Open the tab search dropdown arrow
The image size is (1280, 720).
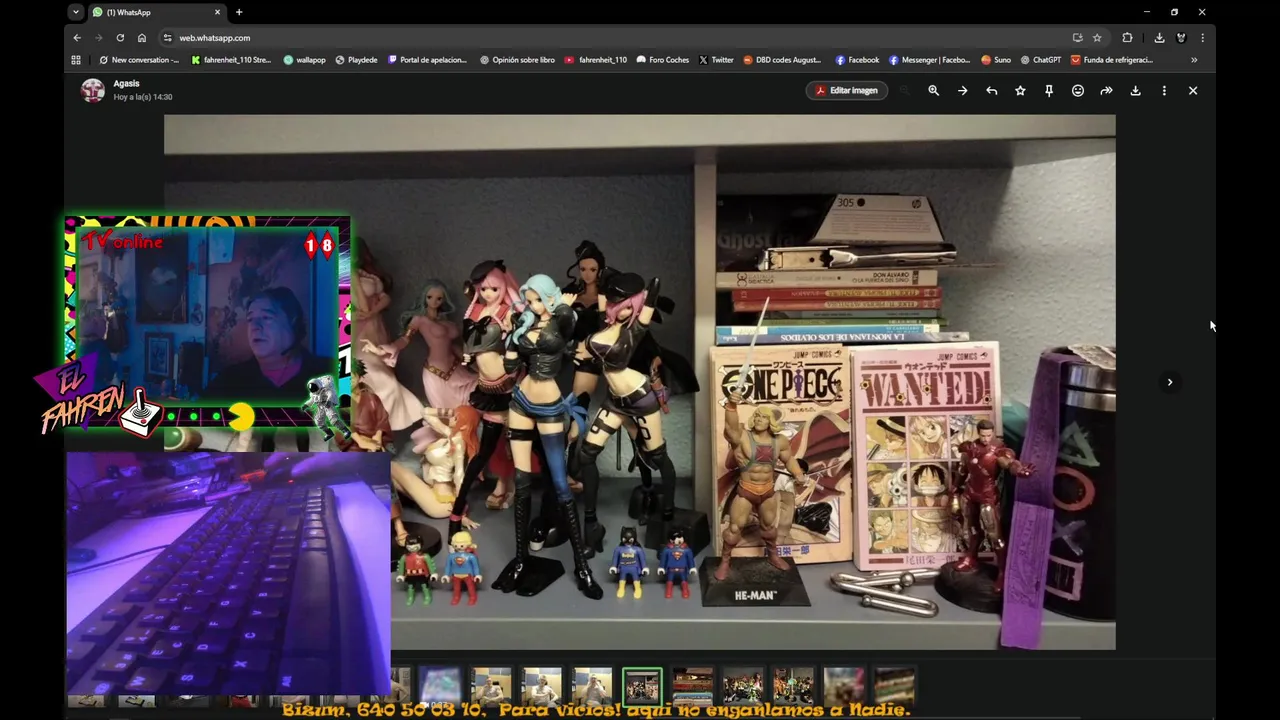point(76,12)
